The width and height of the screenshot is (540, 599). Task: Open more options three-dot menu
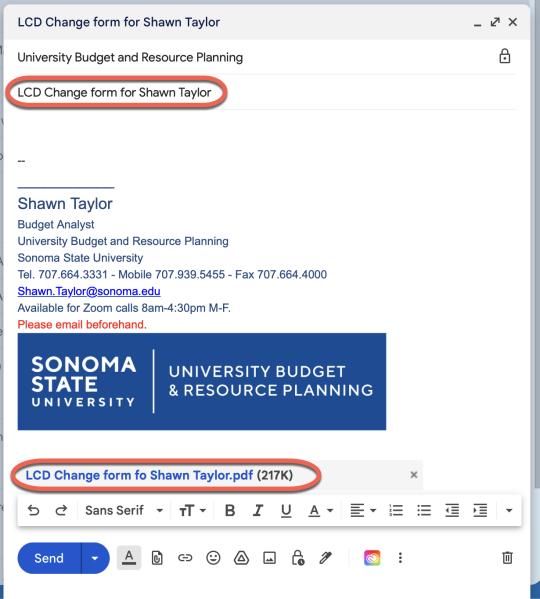pyautogui.click(x=400, y=558)
